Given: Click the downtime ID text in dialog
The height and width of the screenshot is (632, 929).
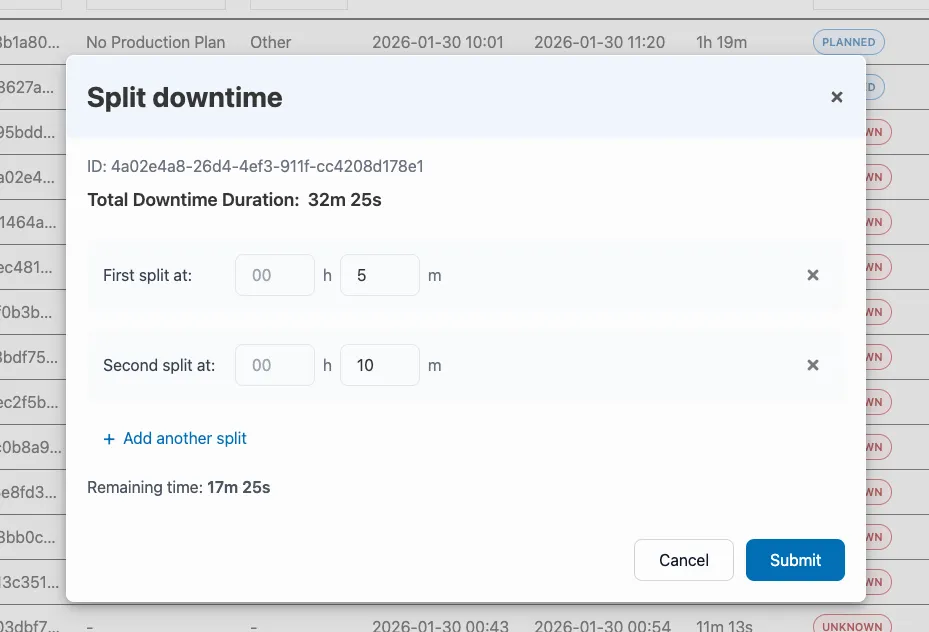Looking at the screenshot, I should pyautogui.click(x=255, y=166).
